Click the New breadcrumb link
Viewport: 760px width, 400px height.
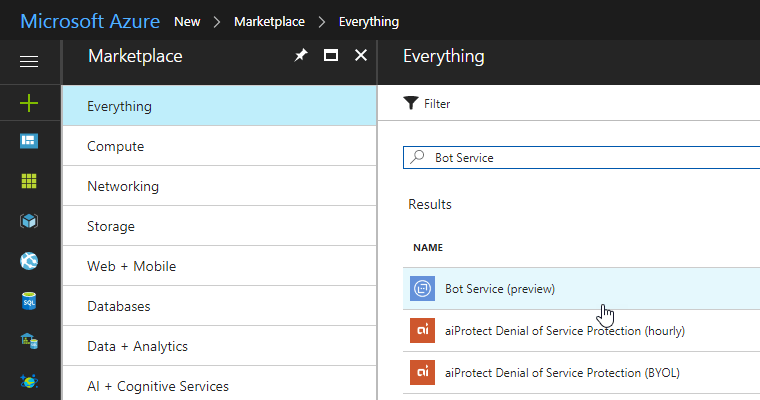tap(187, 21)
